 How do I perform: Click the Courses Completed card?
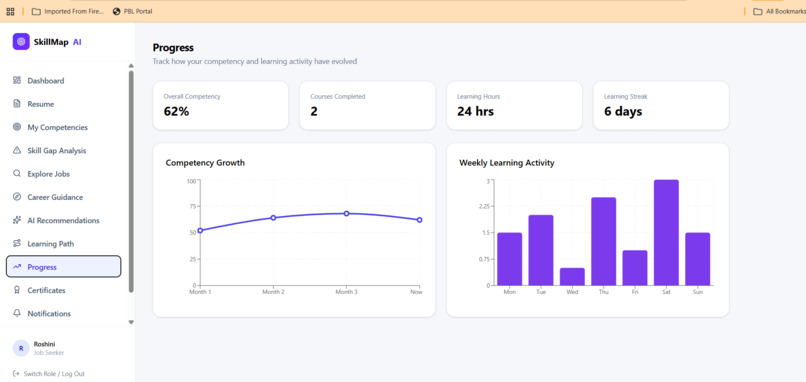click(368, 105)
